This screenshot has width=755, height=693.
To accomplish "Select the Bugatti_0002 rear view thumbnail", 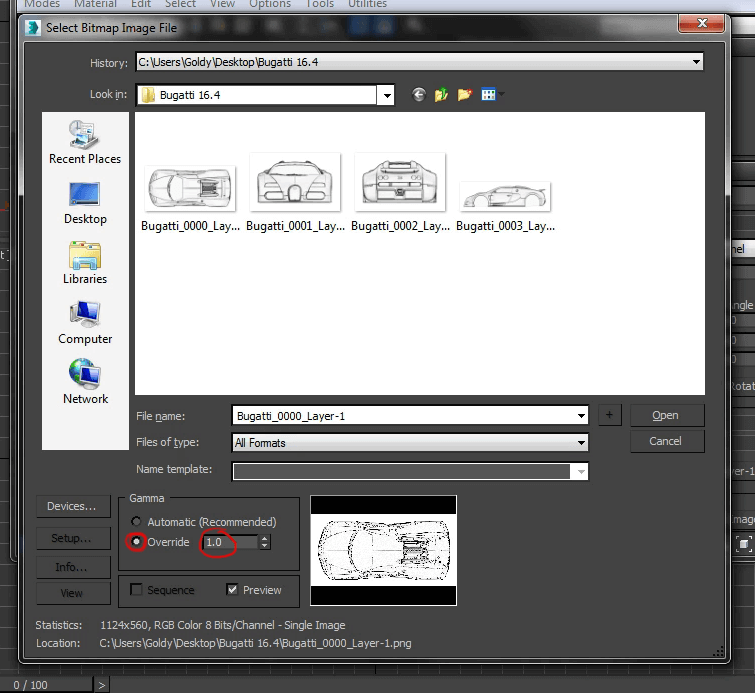I will pos(400,183).
